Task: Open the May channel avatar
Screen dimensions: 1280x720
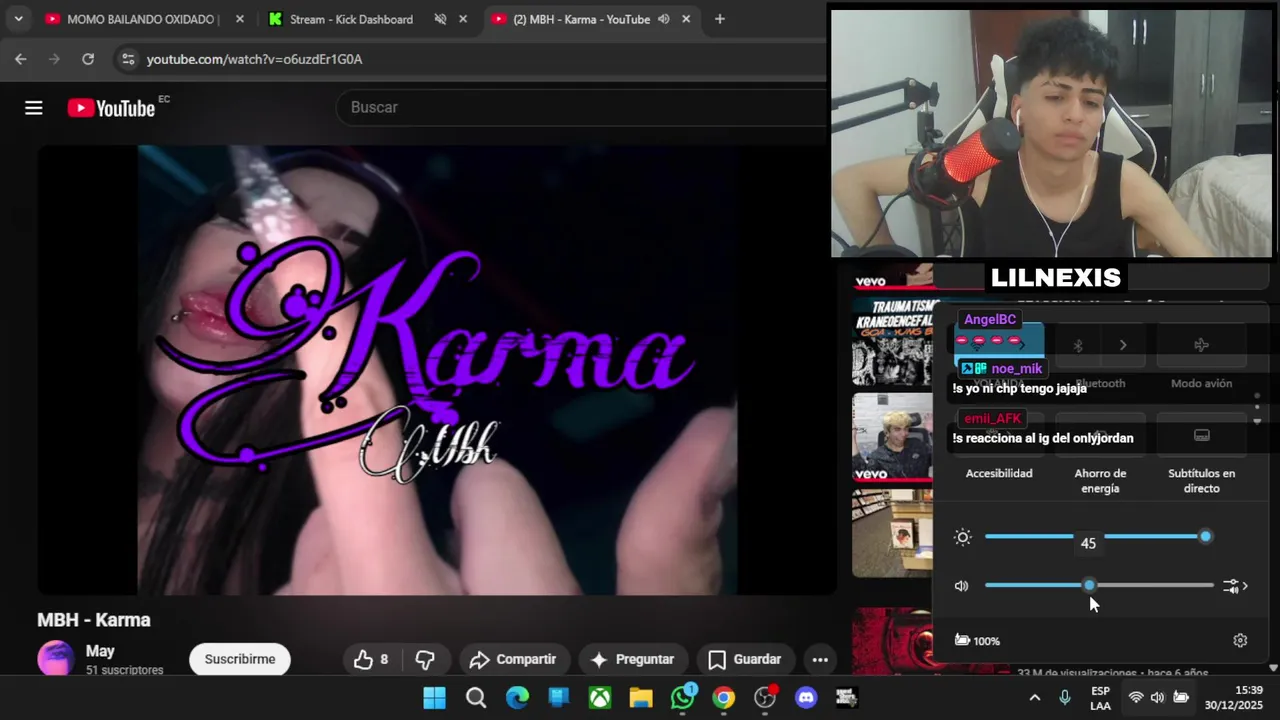Action: [x=56, y=659]
